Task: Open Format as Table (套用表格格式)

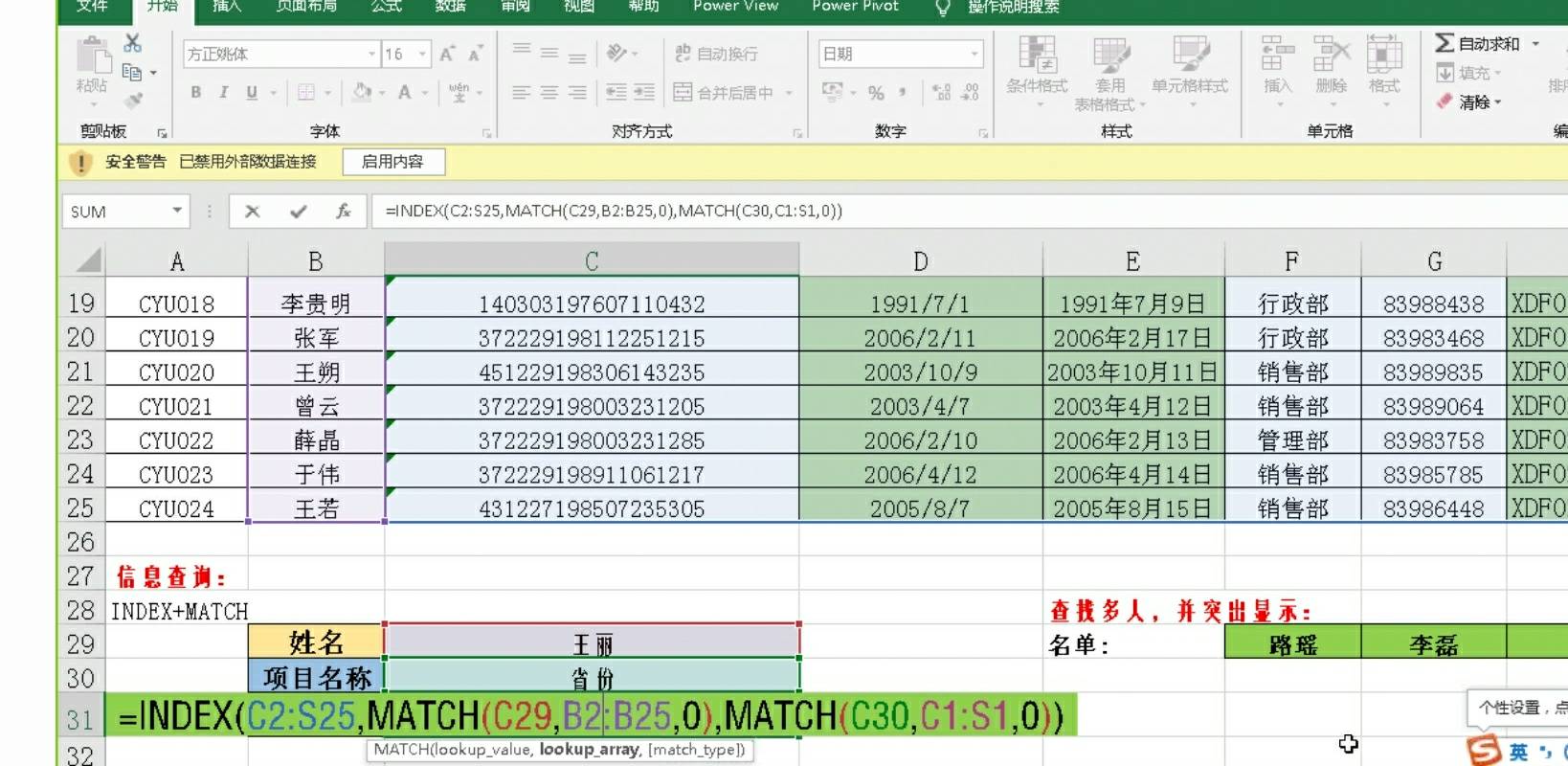Action: (x=1110, y=74)
